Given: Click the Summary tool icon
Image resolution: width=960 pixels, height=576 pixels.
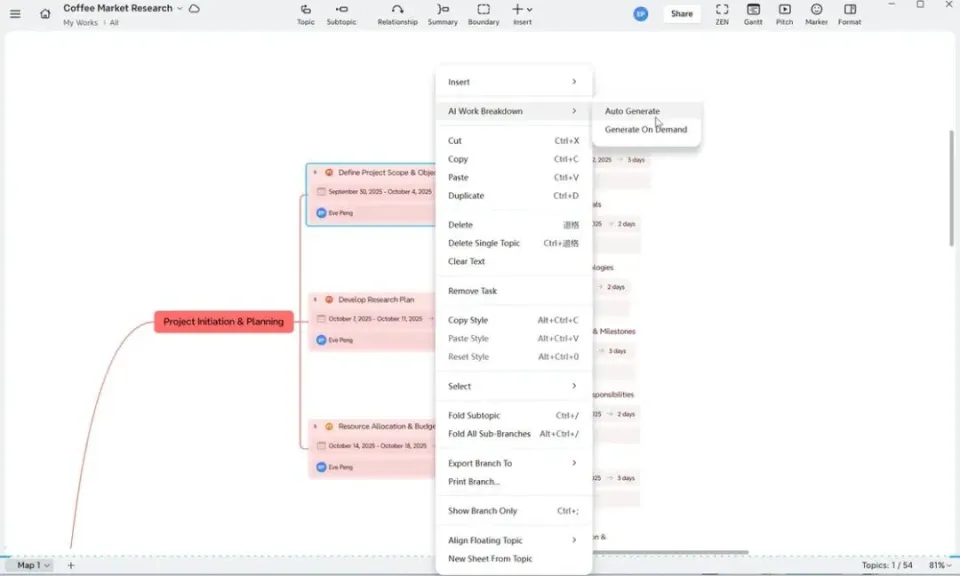Looking at the screenshot, I should 442,10.
